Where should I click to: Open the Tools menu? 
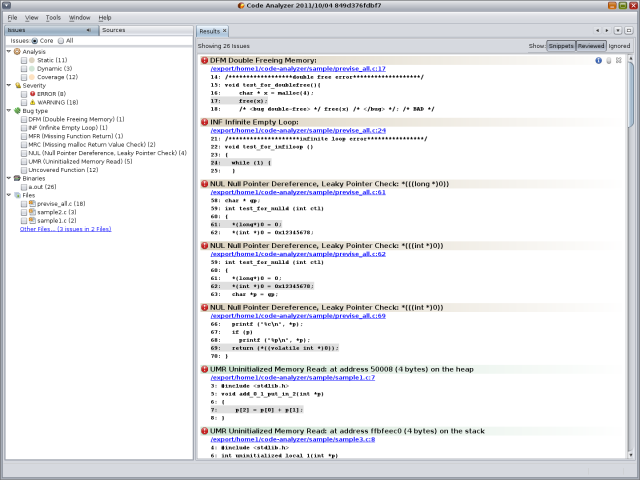coord(53,18)
